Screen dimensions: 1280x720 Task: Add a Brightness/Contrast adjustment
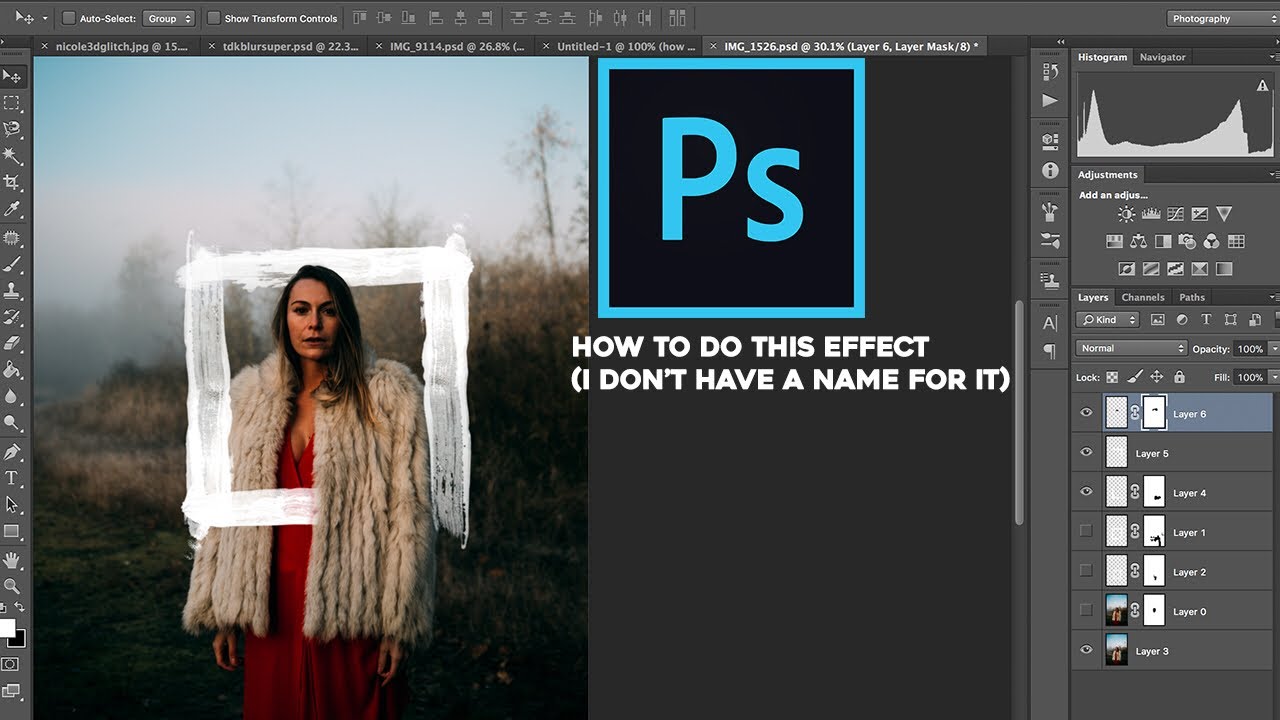click(1127, 214)
